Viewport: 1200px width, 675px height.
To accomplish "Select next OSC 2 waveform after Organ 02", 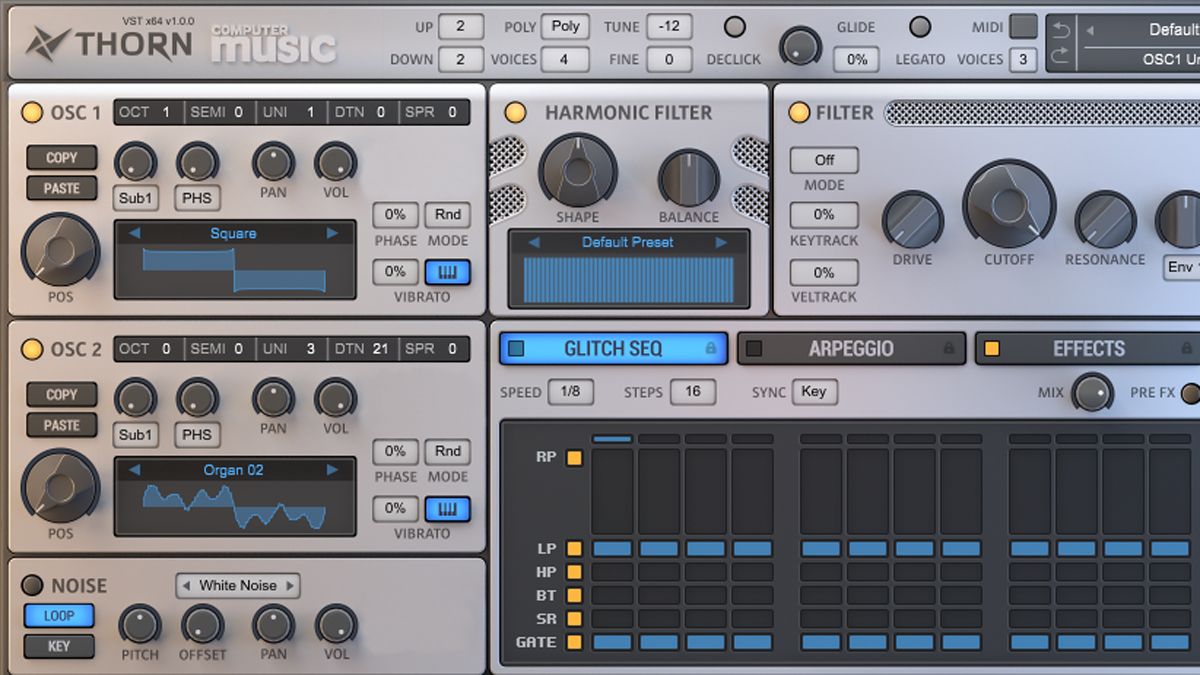I will point(332,469).
